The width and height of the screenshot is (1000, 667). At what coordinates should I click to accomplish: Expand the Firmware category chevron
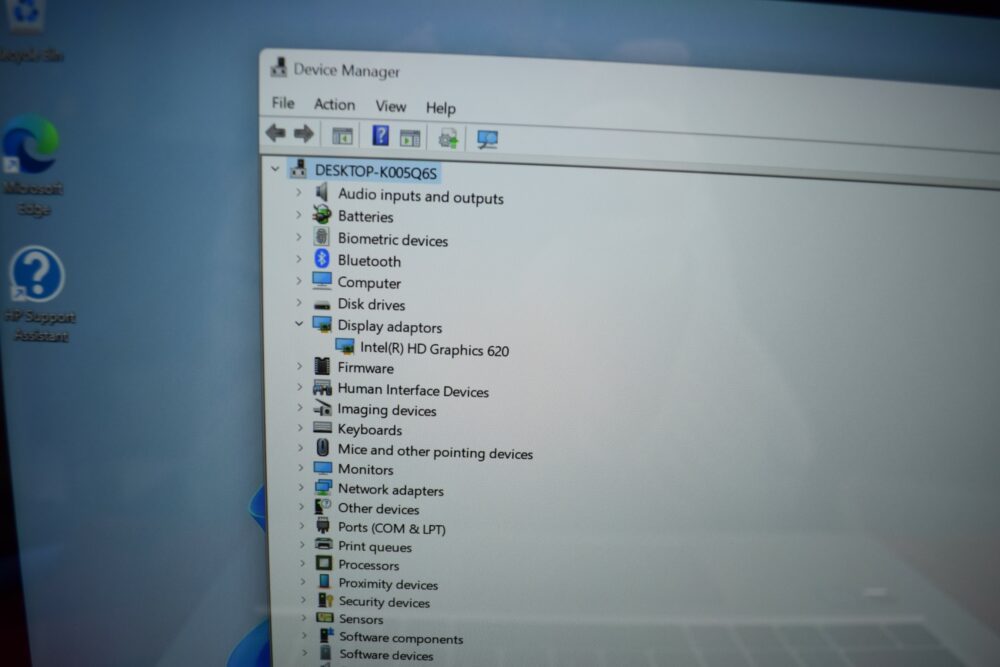coord(299,366)
